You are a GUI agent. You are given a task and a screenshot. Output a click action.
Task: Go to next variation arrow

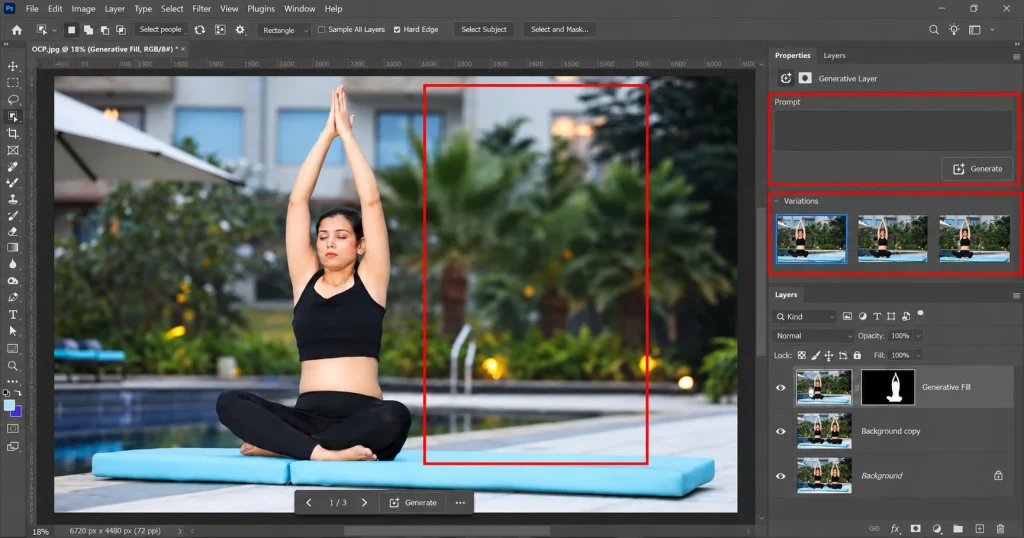point(364,503)
